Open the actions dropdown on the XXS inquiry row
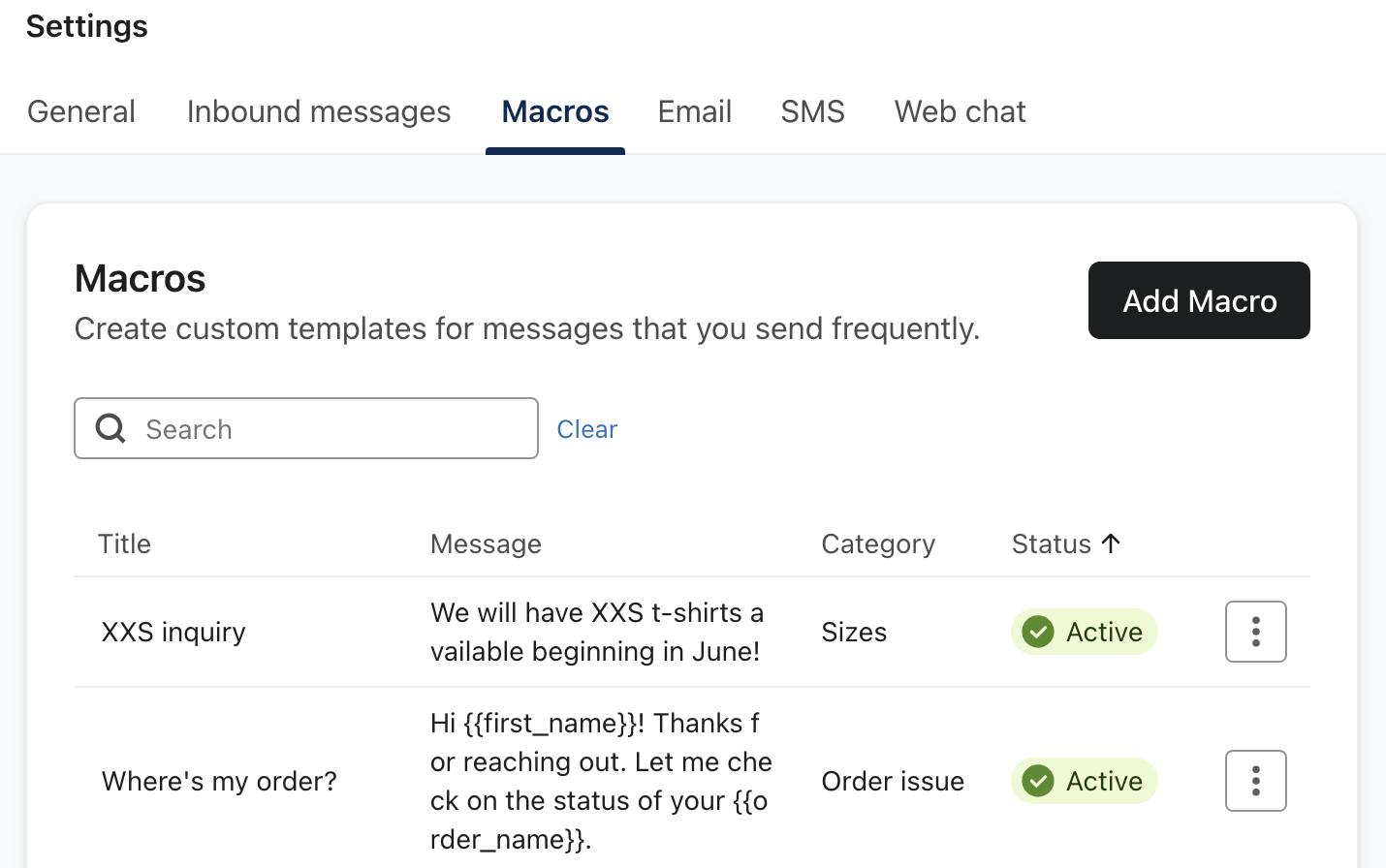The height and width of the screenshot is (868, 1386). pos(1255,632)
